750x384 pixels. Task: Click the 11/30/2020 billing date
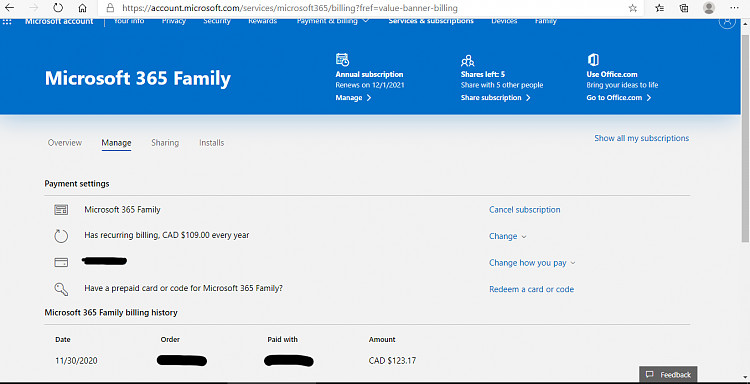coord(77,361)
